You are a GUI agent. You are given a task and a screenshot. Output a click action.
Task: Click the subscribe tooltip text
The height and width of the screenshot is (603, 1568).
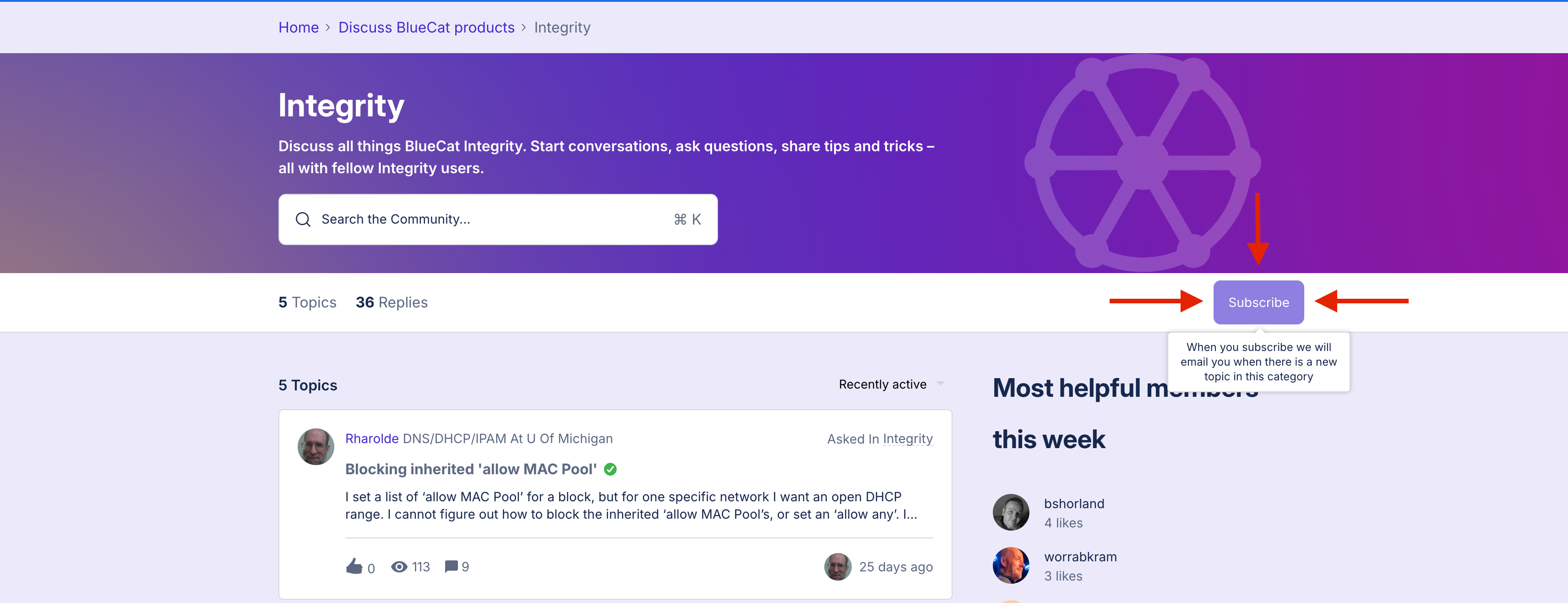click(x=1258, y=362)
